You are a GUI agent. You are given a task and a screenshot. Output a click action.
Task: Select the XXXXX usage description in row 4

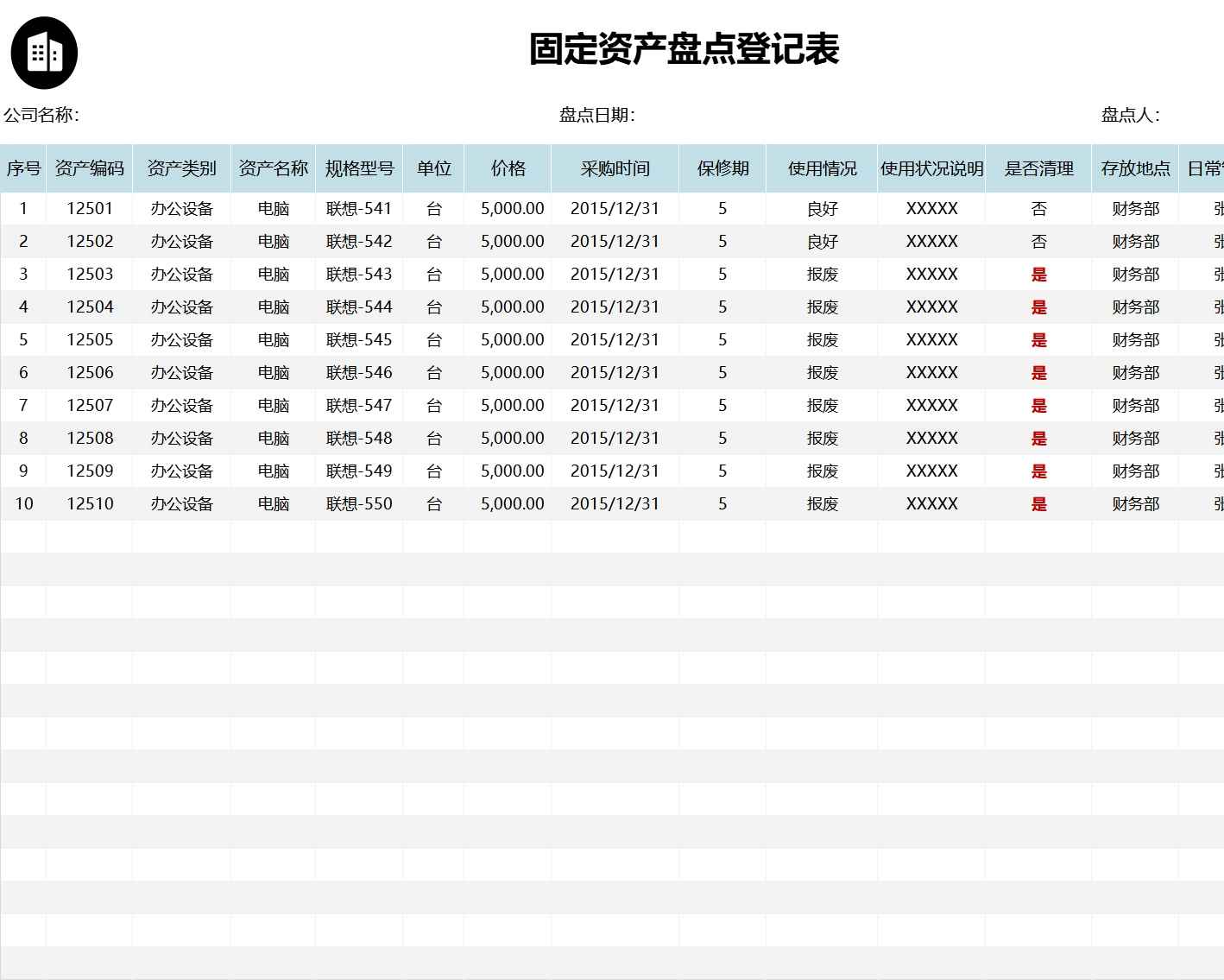point(931,307)
